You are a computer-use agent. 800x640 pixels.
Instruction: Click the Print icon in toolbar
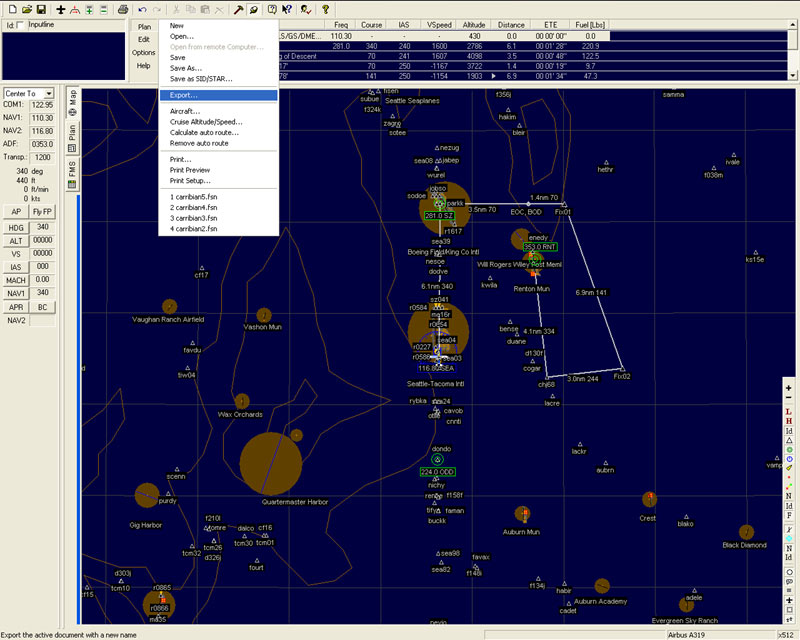[121, 9]
